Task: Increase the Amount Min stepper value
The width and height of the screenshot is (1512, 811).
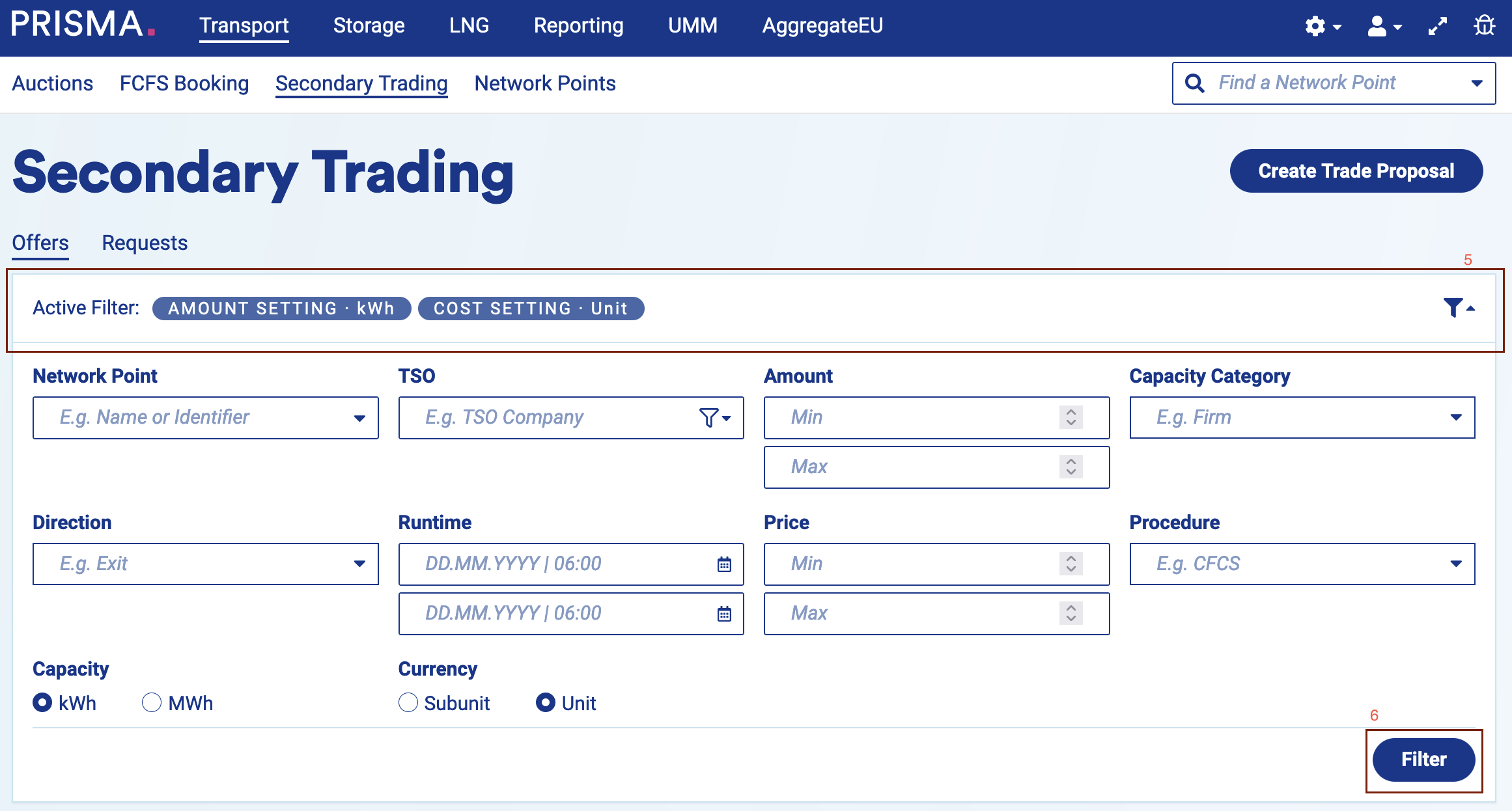Action: coord(1071,411)
